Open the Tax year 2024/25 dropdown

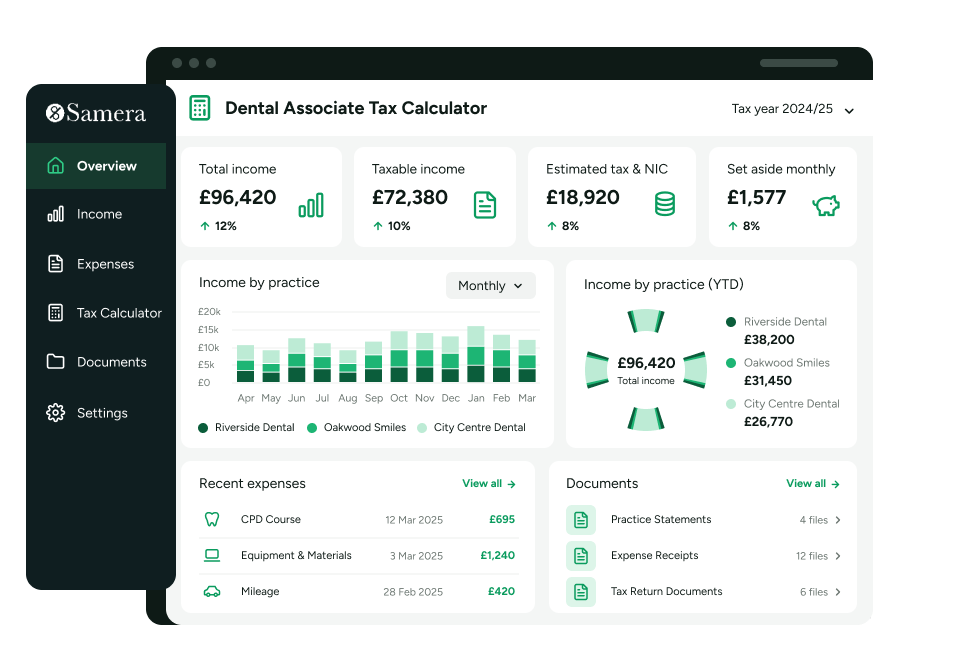point(792,109)
